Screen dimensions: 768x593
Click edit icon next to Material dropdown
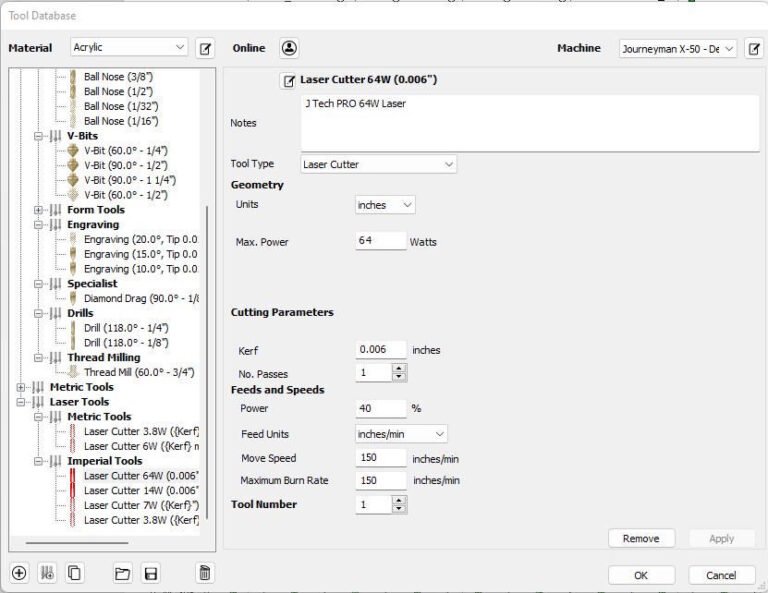205,48
